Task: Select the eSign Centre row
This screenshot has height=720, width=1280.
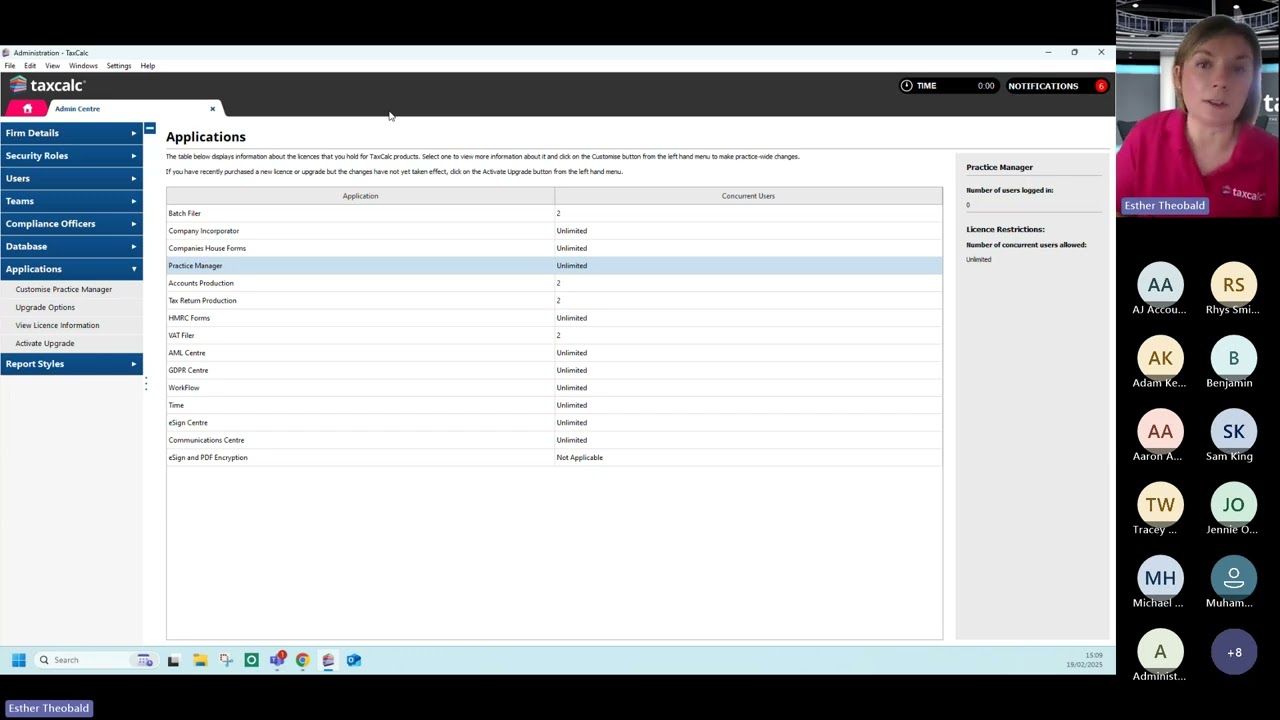Action: click(554, 423)
